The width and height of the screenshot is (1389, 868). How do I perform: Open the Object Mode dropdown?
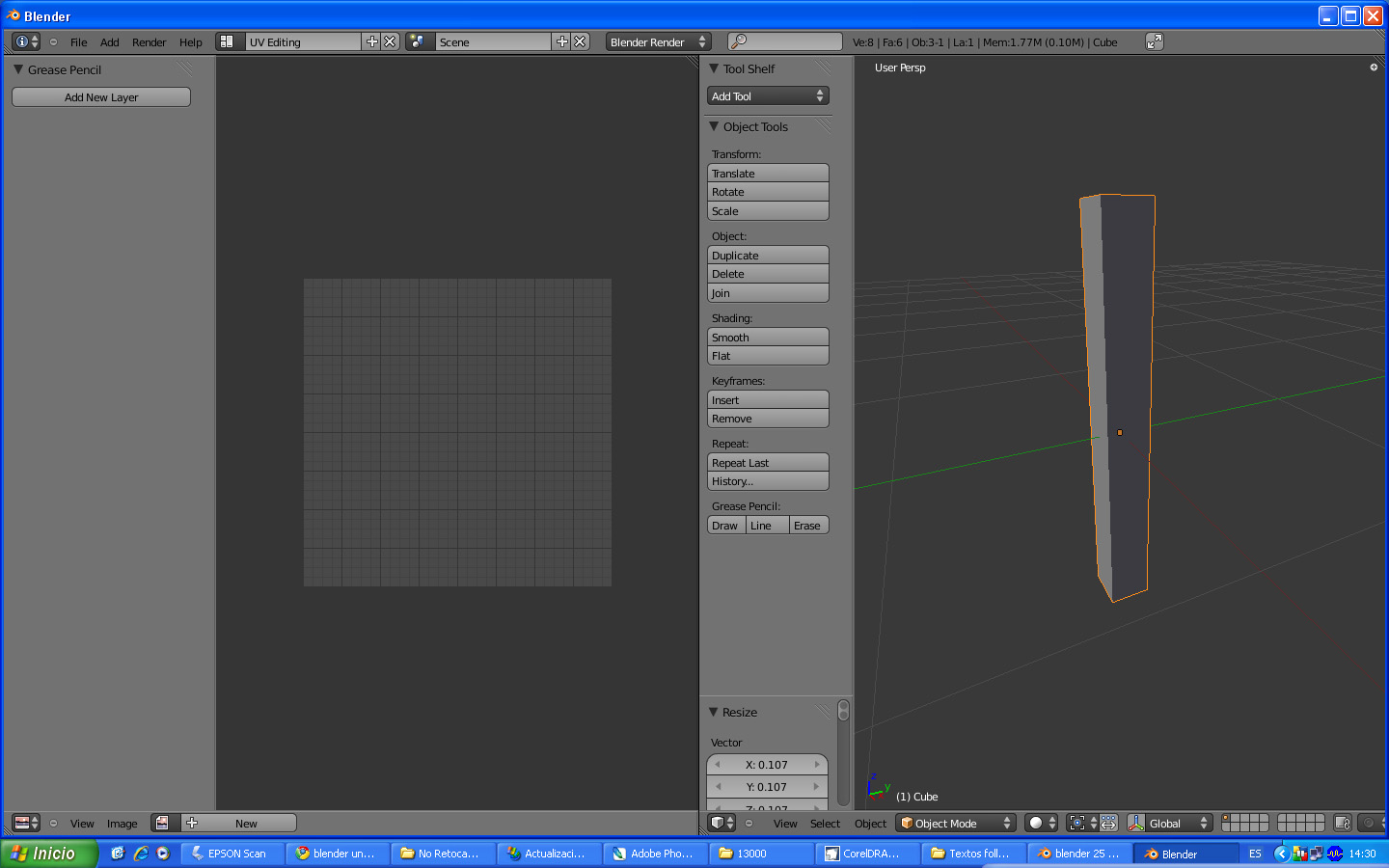[956, 823]
